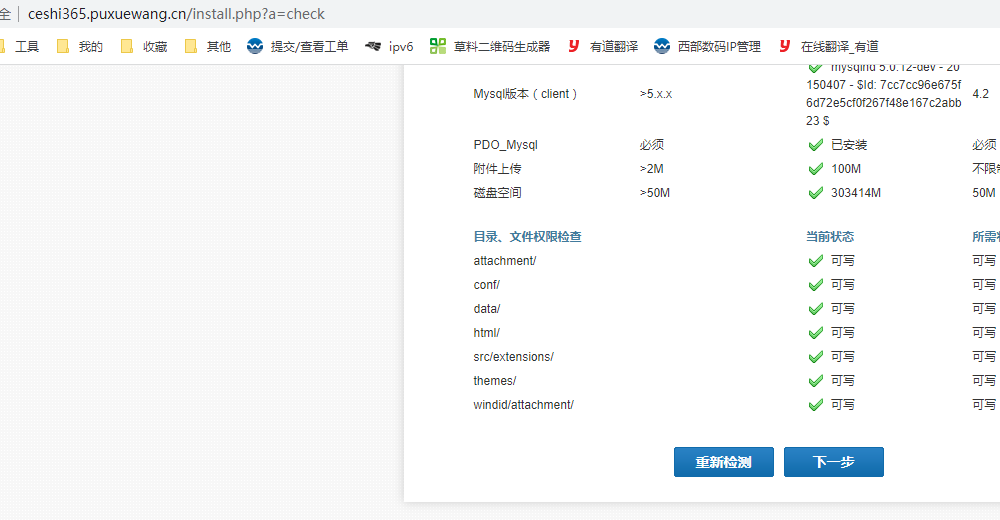This screenshot has height=520, width=1000.
Task: Open the 提交/查看工单 bookmark
Action: (x=298, y=47)
